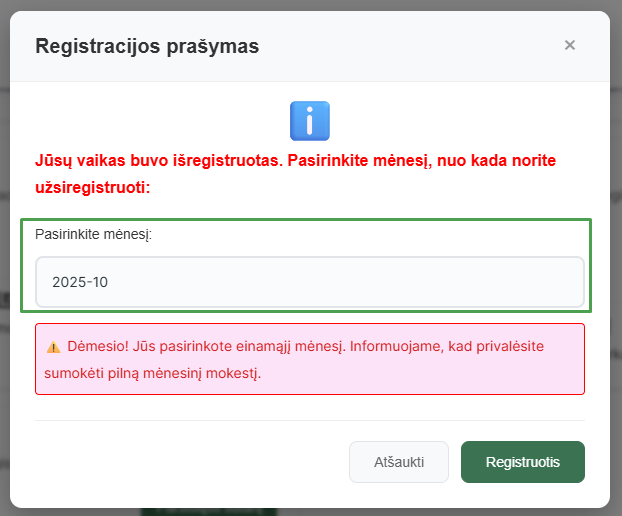Click the "užsiregistruoti:" line of red text
The width and height of the screenshot is (622, 516).
pyautogui.click(x=92, y=187)
